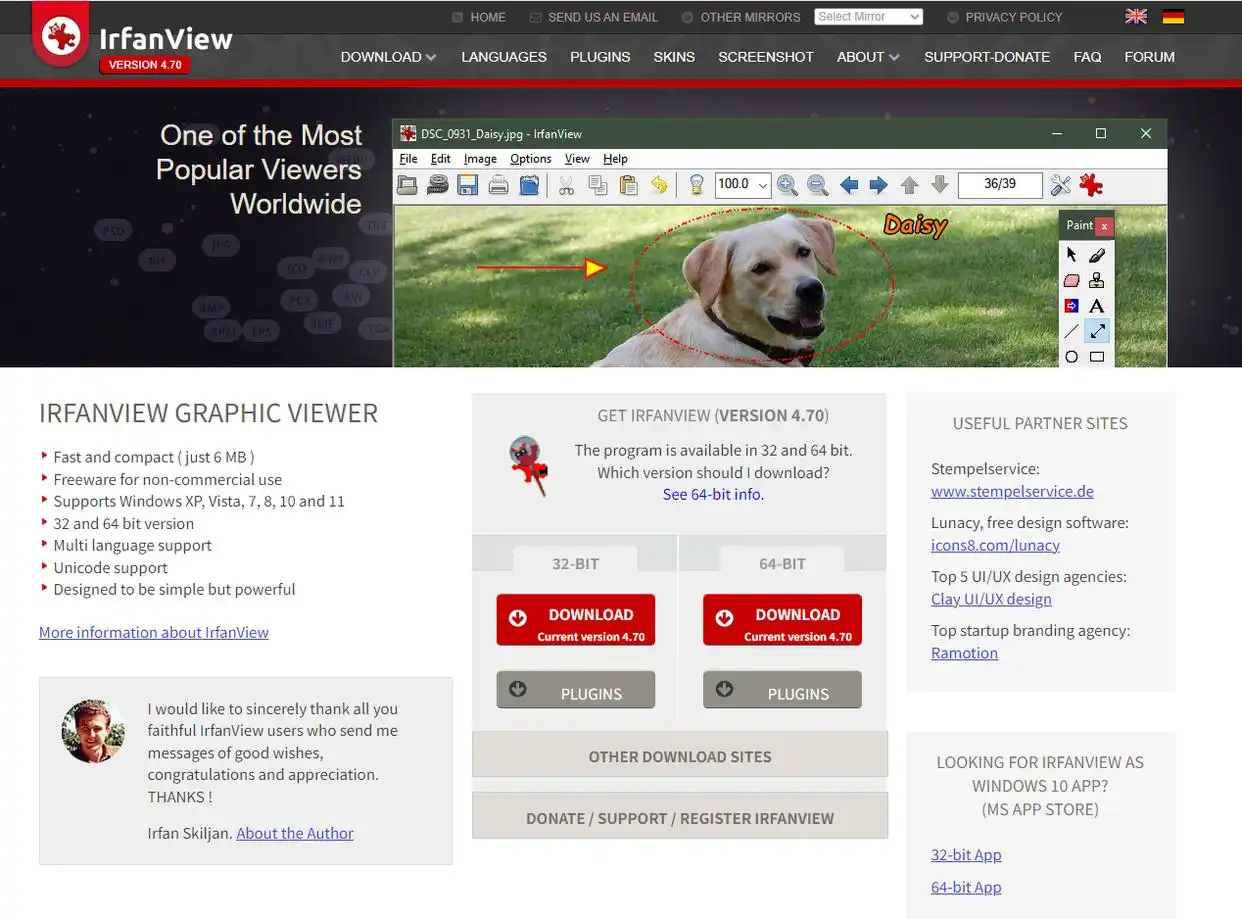Image resolution: width=1242 pixels, height=919 pixels.
Task: Open SUPPORT-DONATE in navigation bar
Action: click(987, 57)
